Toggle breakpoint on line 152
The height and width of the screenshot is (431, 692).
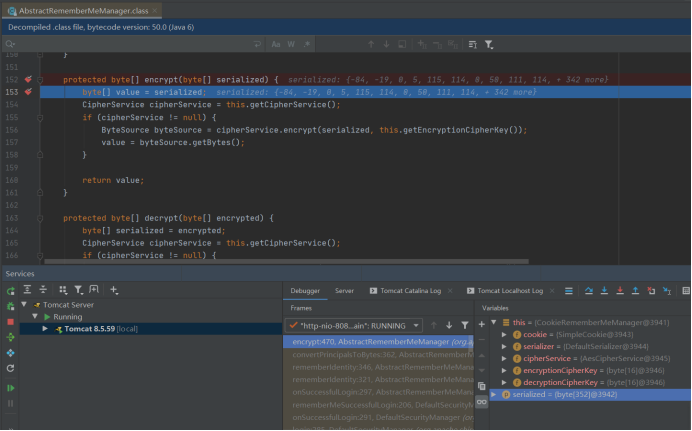click(x=28, y=79)
